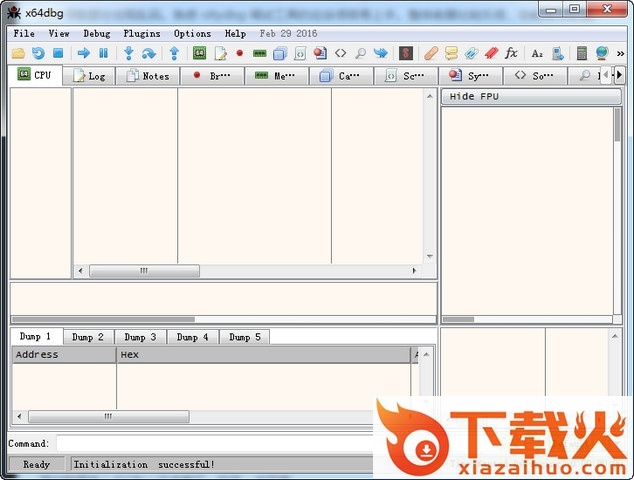Click the Address column header in dump

[x=64, y=355]
